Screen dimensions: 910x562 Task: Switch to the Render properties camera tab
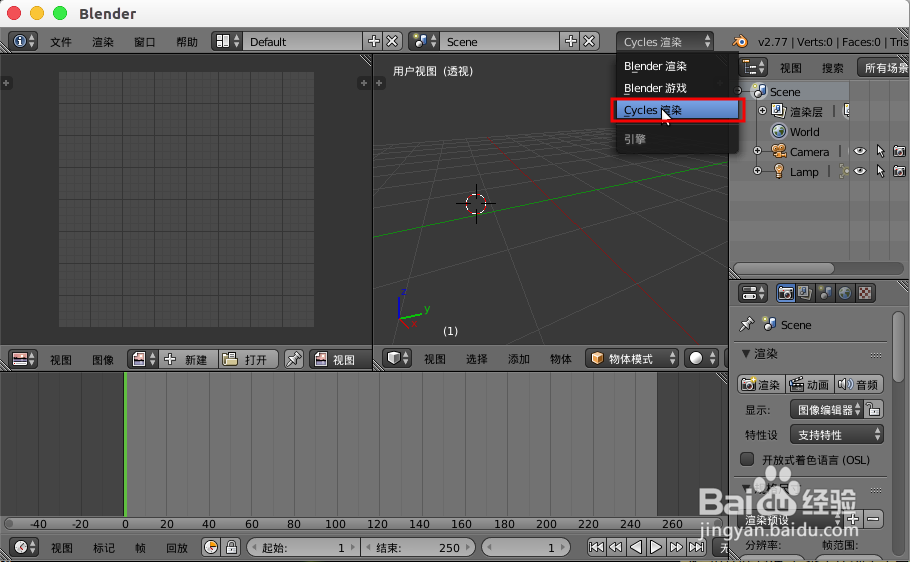click(x=785, y=293)
